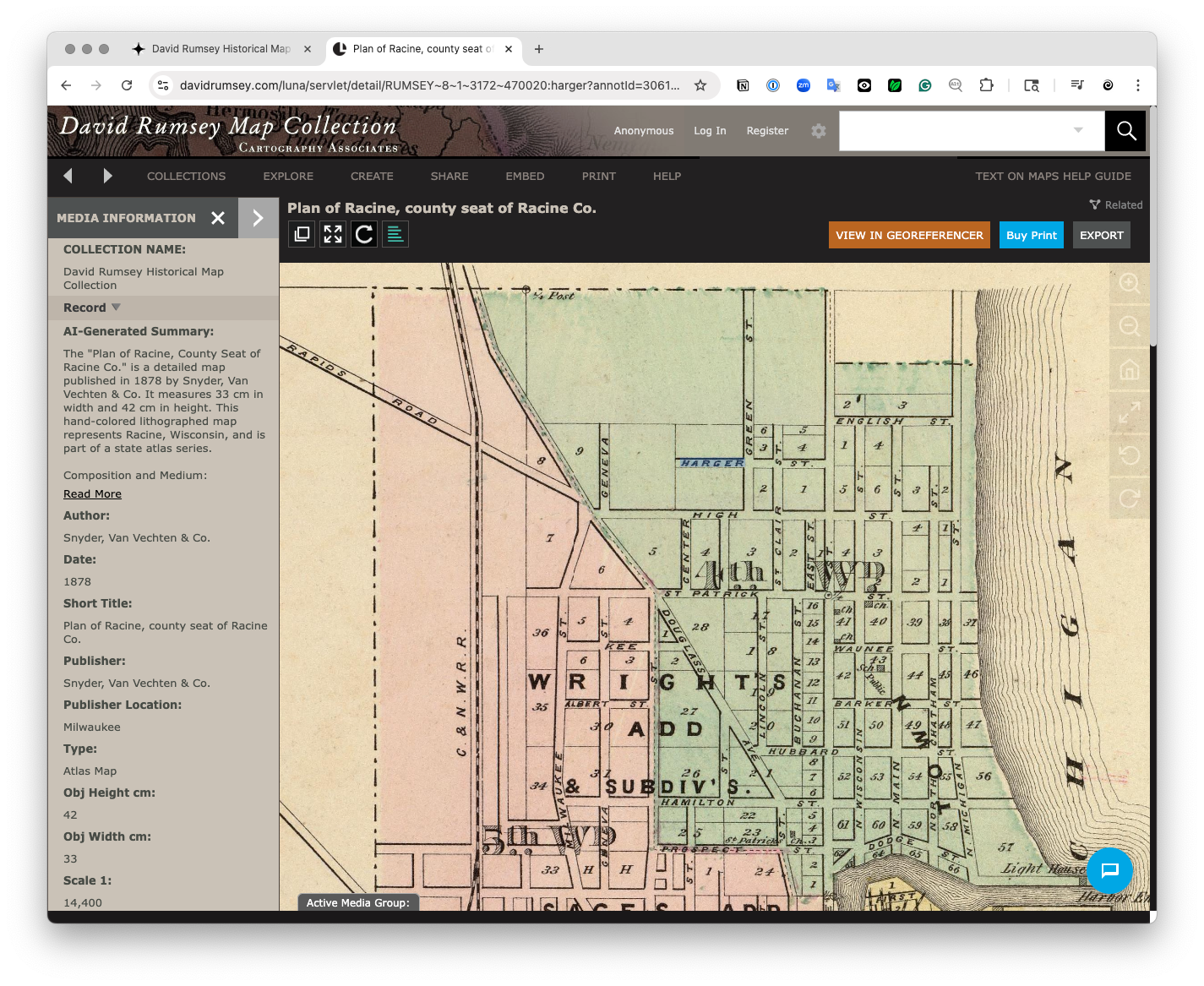Open 1Password extension icon
The height and width of the screenshot is (986, 1204).
[x=773, y=85]
